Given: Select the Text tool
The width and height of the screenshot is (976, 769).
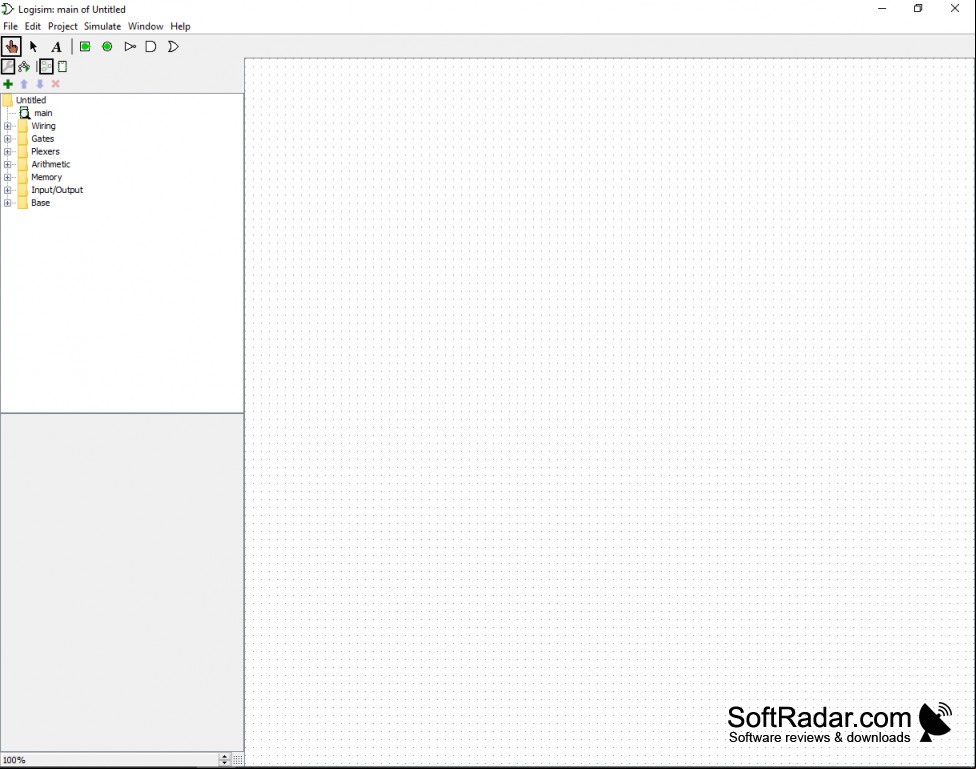Looking at the screenshot, I should coord(56,47).
